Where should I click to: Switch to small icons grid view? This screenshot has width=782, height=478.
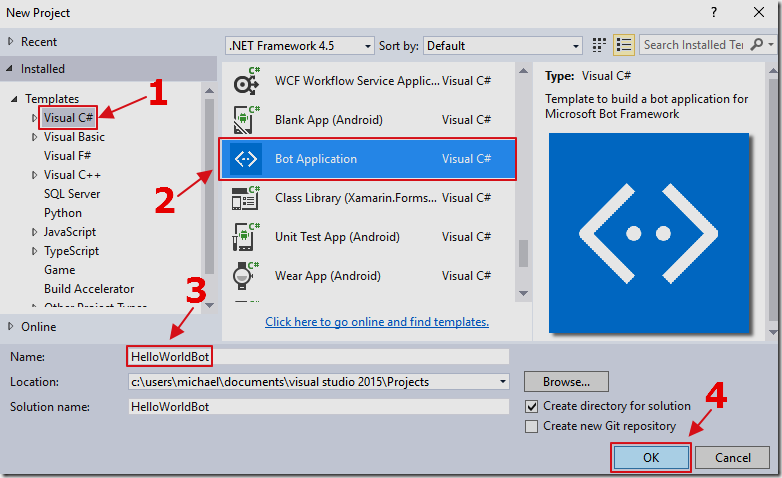pyautogui.click(x=600, y=45)
